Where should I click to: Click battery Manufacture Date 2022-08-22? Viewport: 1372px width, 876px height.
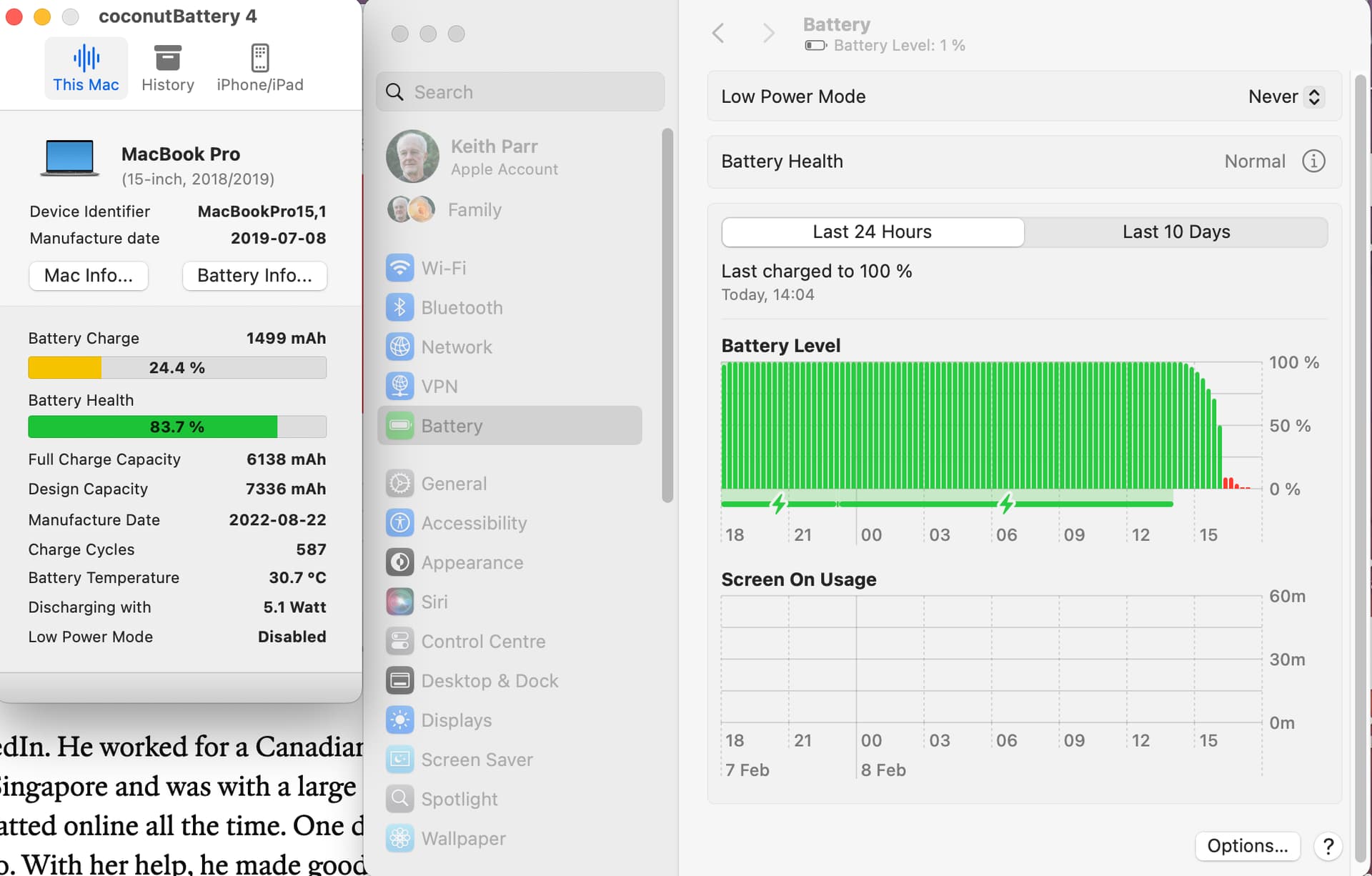tap(277, 519)
